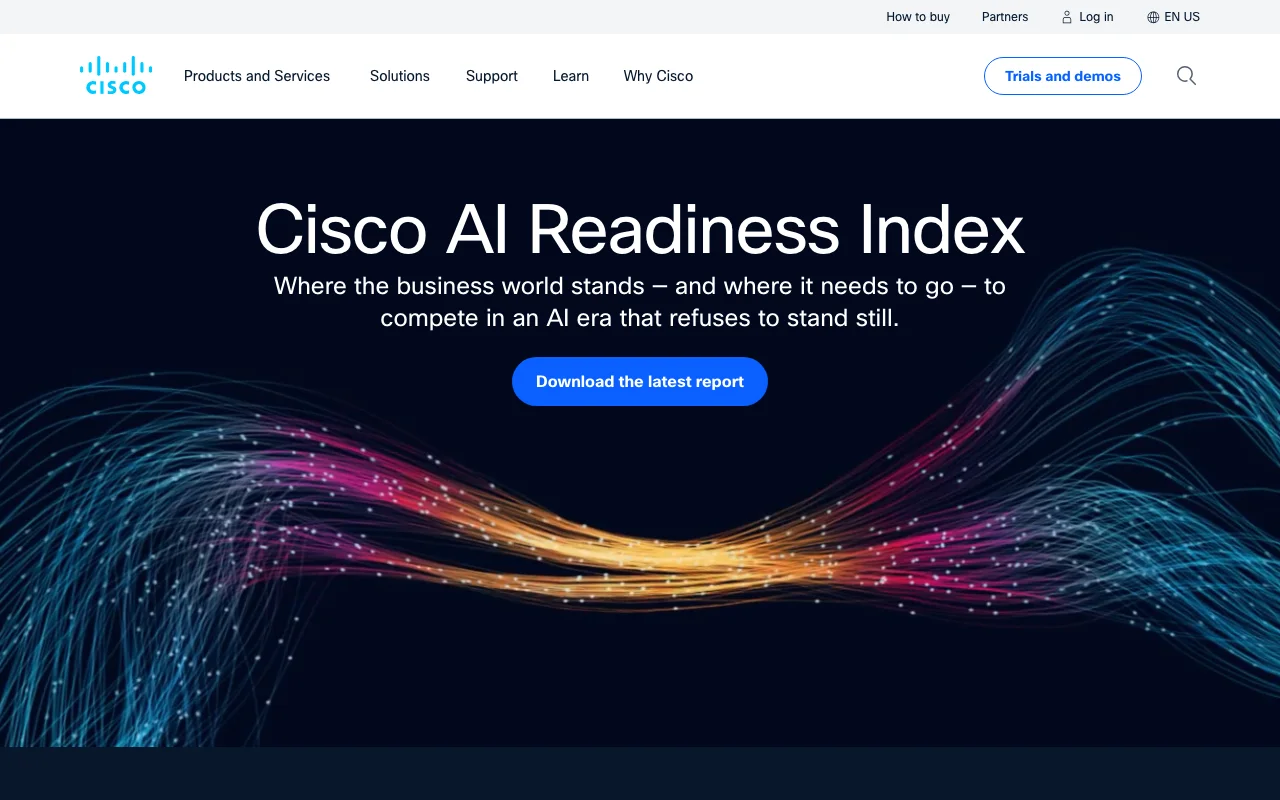Screen dimensions: 1280x800
Task: Open the Products and Services menu
Action: (257, 76)
